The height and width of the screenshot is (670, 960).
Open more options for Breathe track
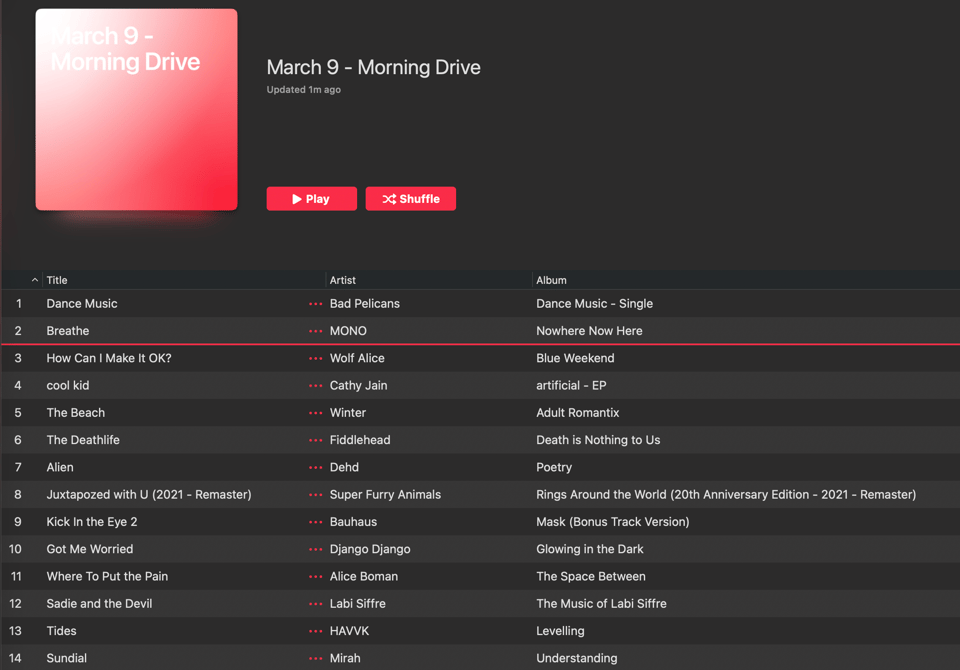point(316,331)
